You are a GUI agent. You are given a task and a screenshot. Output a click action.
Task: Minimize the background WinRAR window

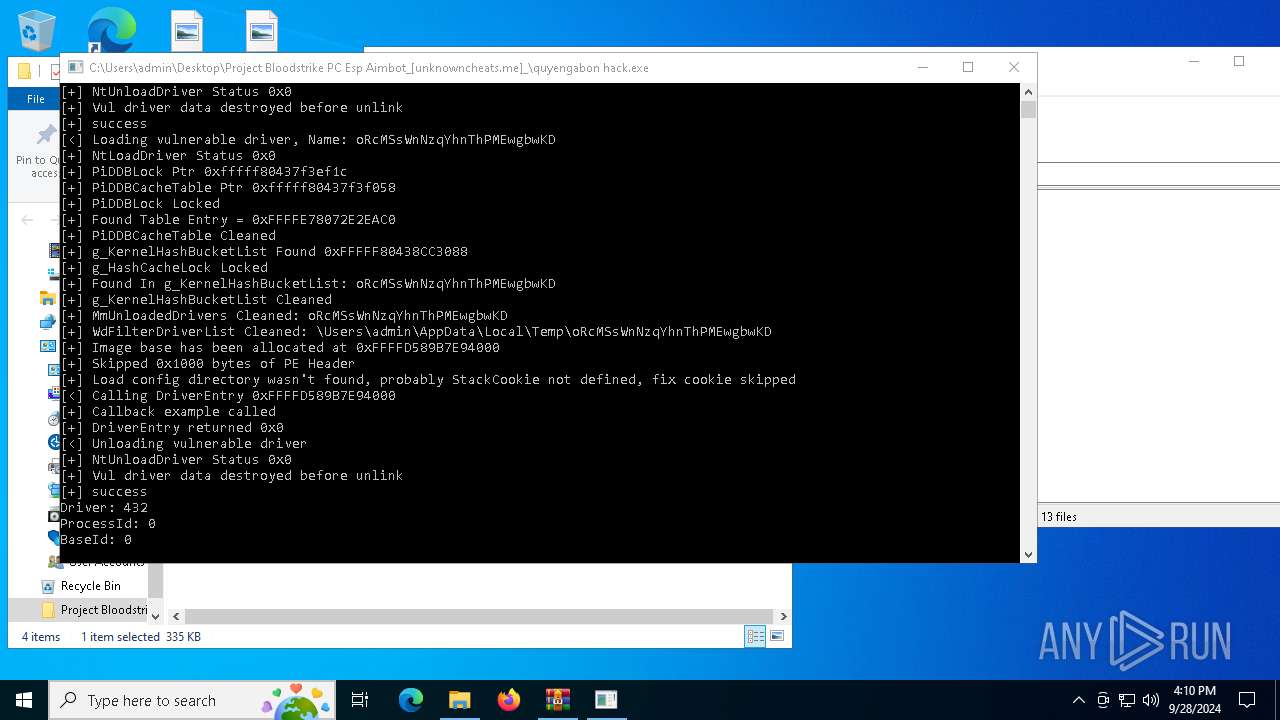click(x=1194, y=61)
